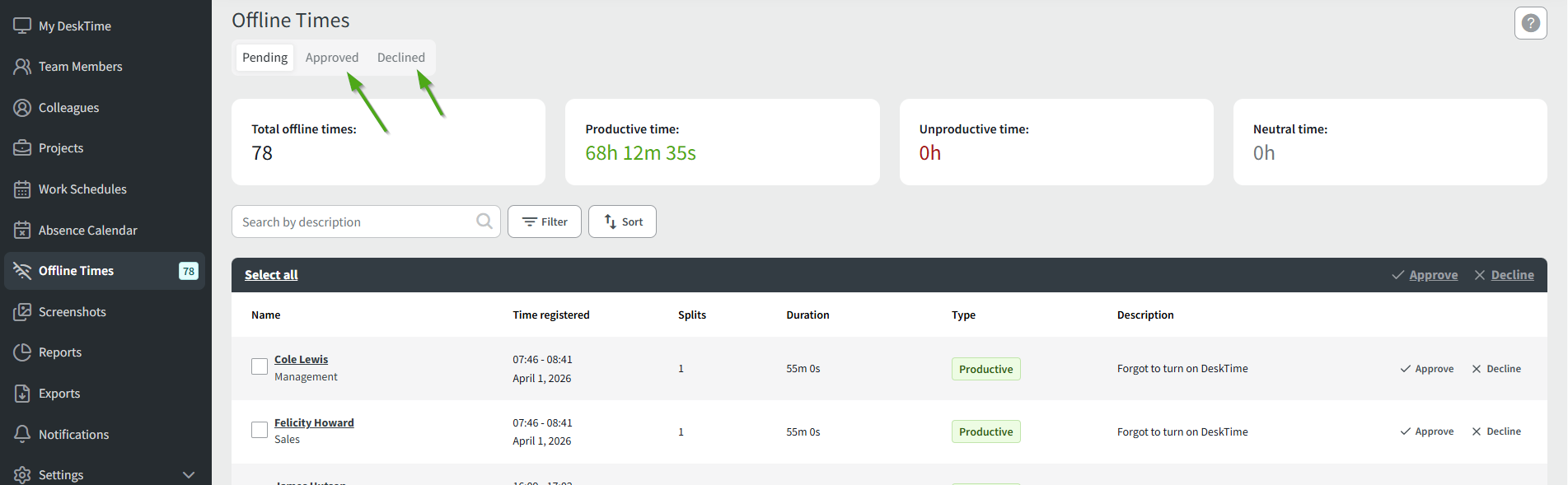
Task: Click the help question mark icon
Action: [1530, 23]
